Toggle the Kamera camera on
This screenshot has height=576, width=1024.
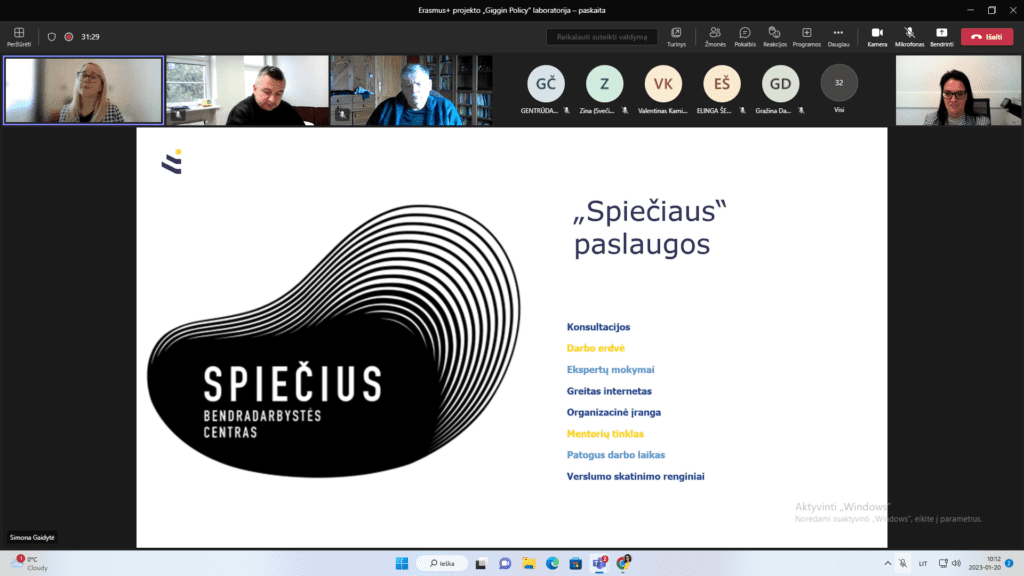point(877,37)
